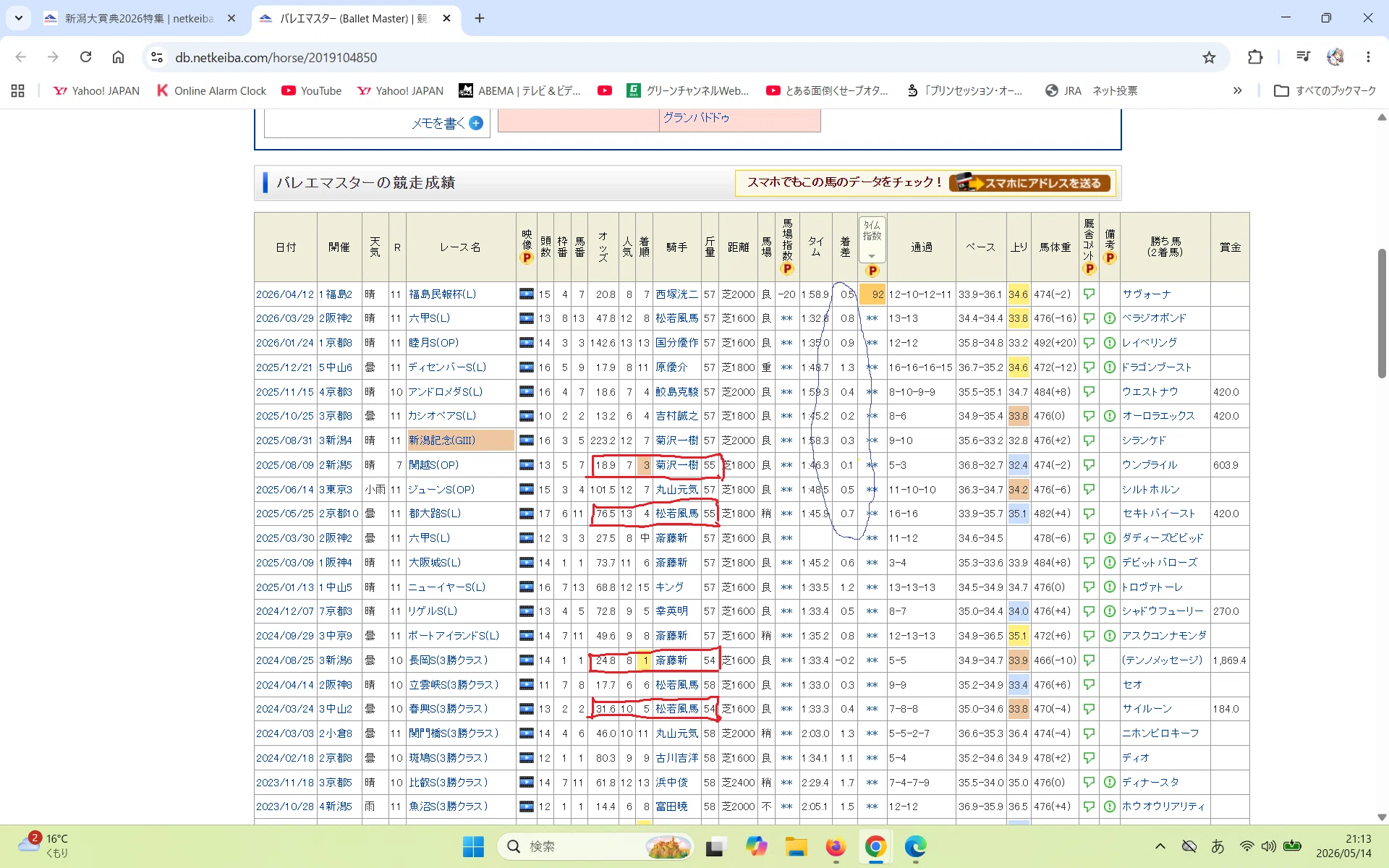Open Firefox from taskbar
The height and width of the screenshot is (868, 1389).
(836, 846)
